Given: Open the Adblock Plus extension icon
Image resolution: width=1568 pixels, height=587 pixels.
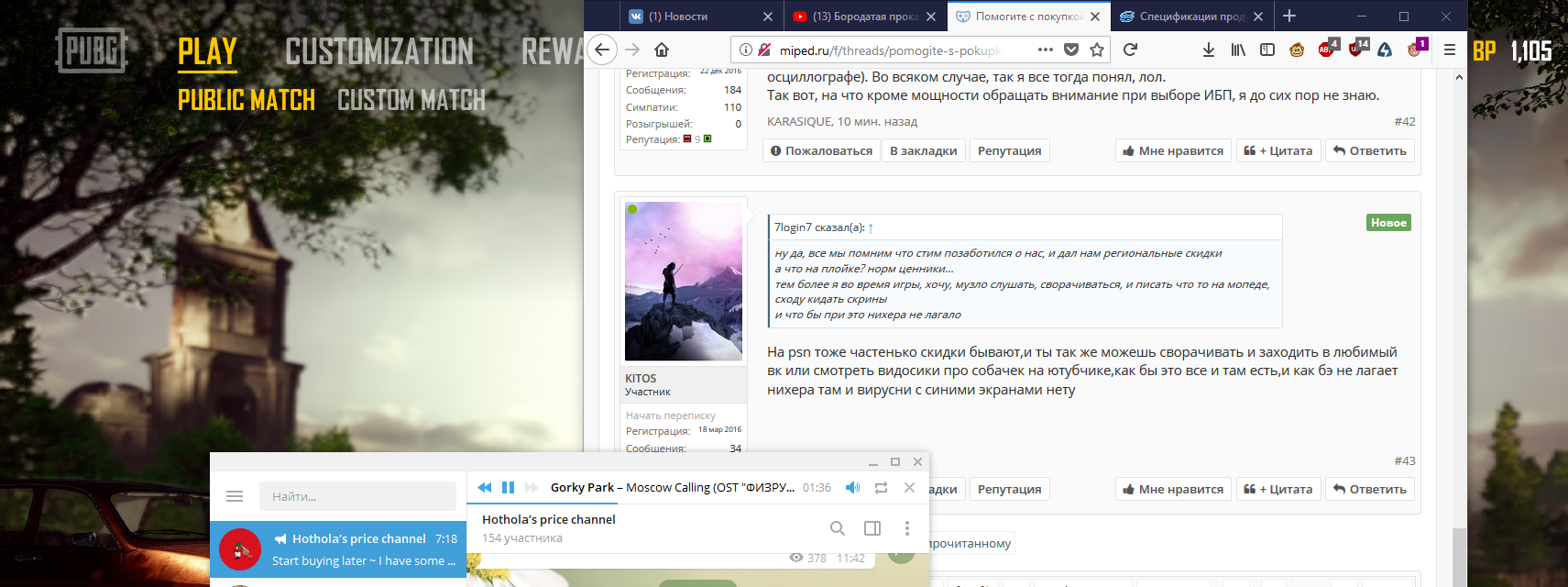Looking at the screenshot, I should (1327, 49).
